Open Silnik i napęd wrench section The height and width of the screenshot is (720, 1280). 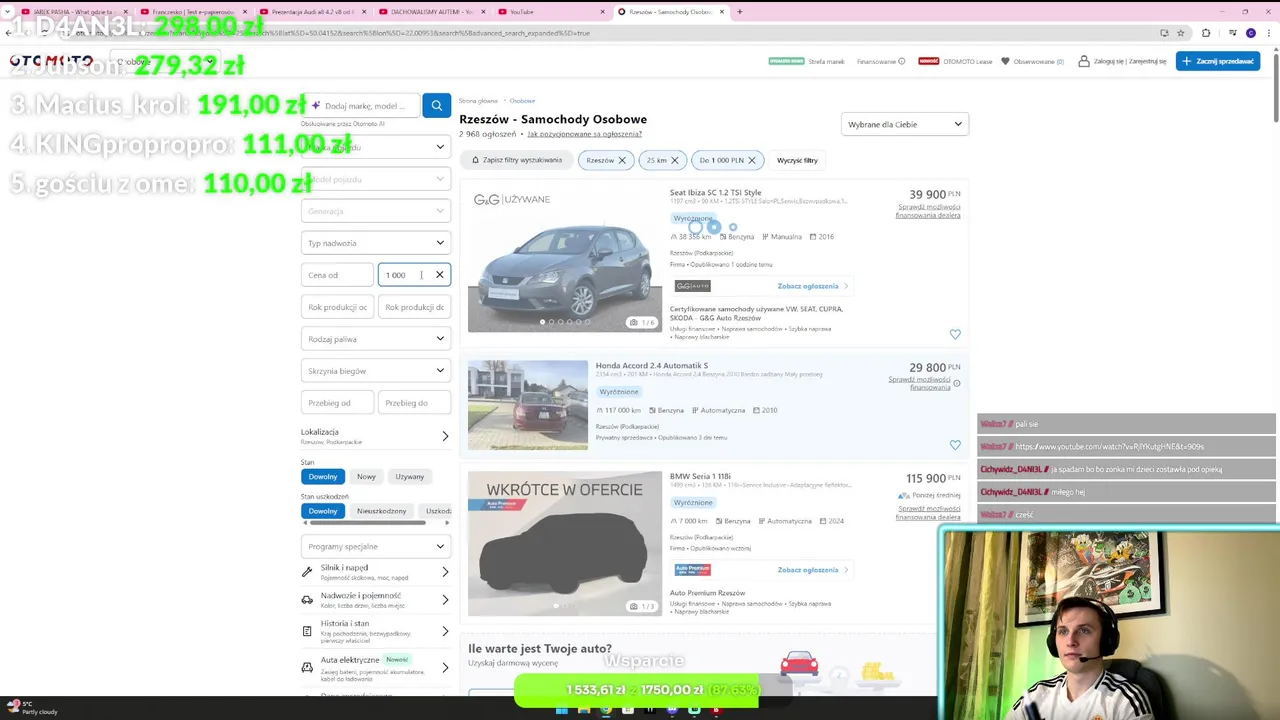[375, 572]
